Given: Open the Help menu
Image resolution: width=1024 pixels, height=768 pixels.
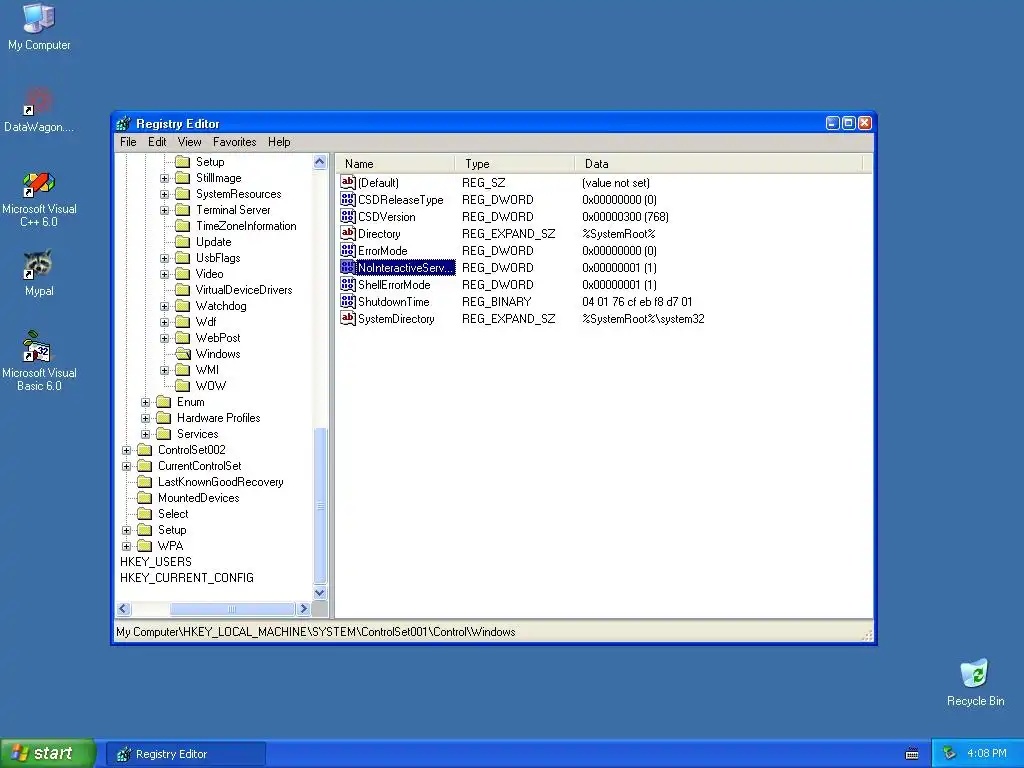Looking at the screenshot, I should tap(279, 142).
